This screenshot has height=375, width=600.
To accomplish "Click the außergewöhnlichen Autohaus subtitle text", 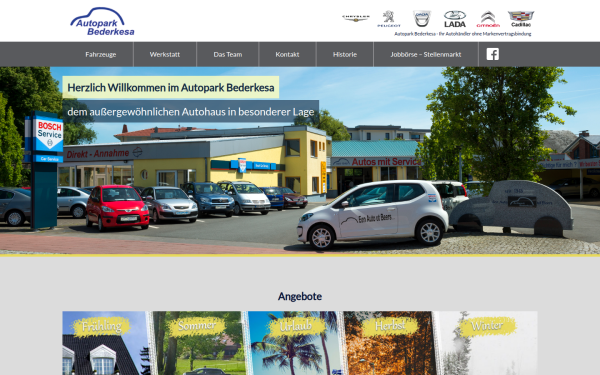I will click(x=191, y=111).
